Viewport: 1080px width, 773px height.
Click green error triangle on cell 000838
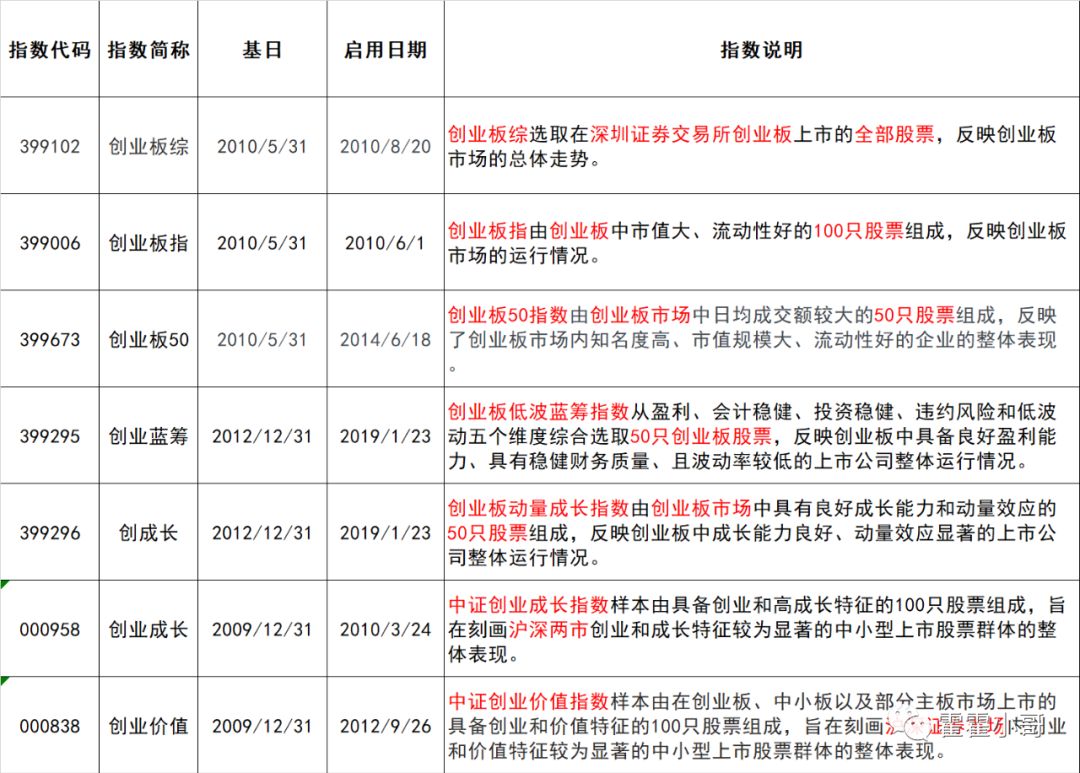coord(4,682)
